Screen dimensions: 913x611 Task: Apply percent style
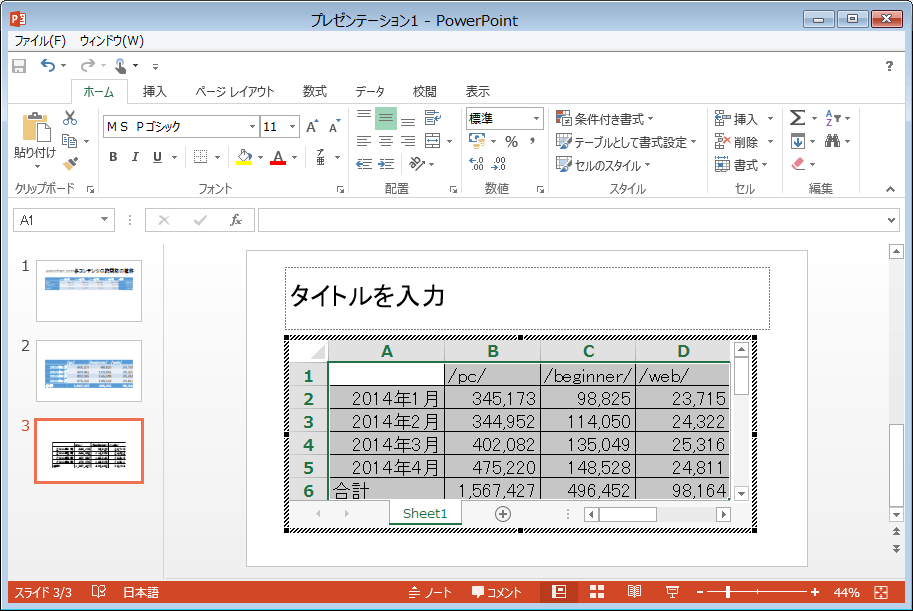pyautogui.click(x=511, y=141)
